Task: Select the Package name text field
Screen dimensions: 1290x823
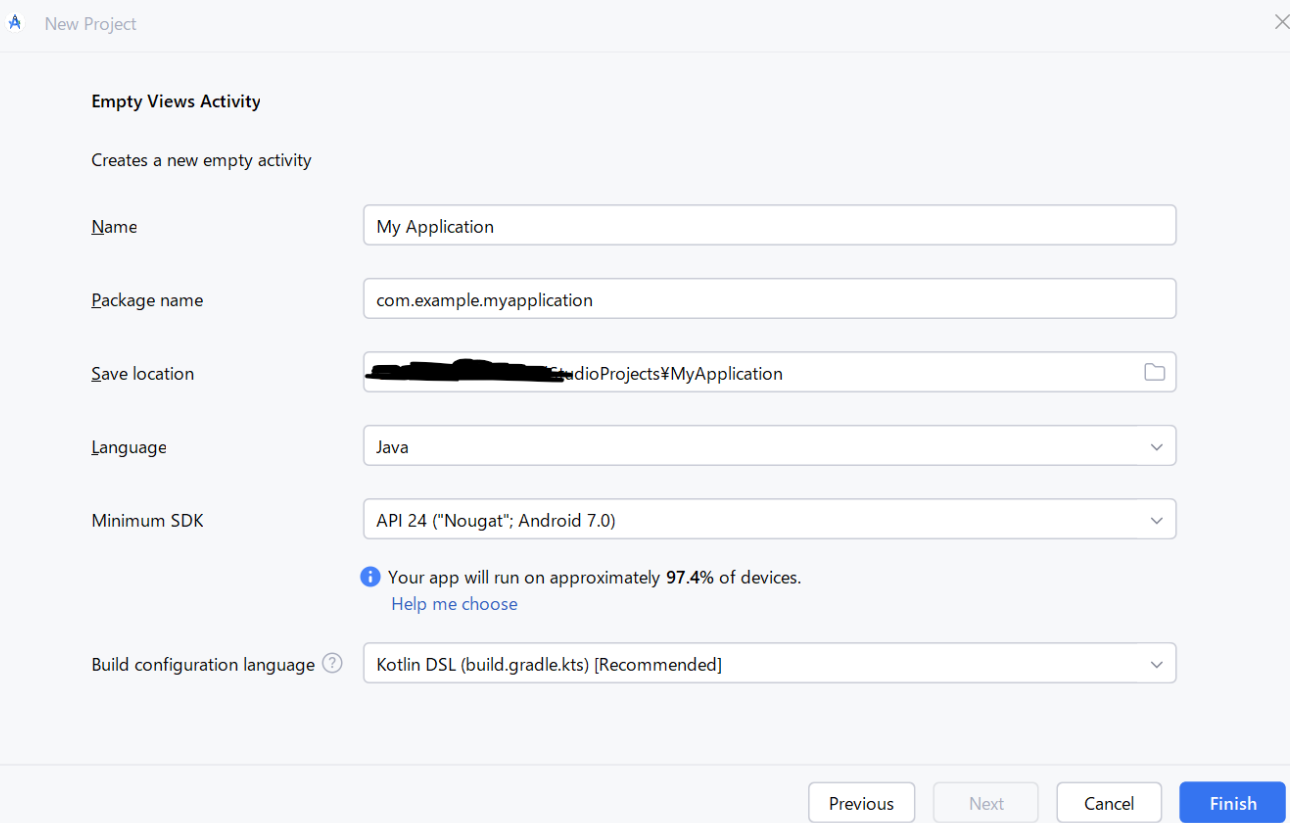Action: click(x=770, y=298)
